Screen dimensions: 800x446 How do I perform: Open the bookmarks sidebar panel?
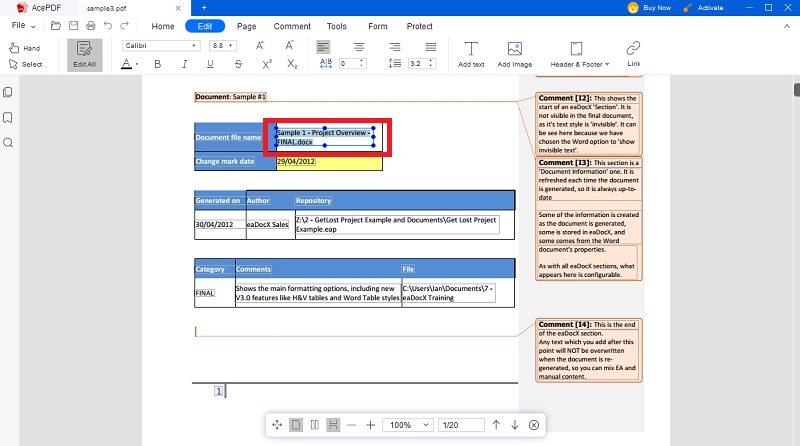pos(8,118)
